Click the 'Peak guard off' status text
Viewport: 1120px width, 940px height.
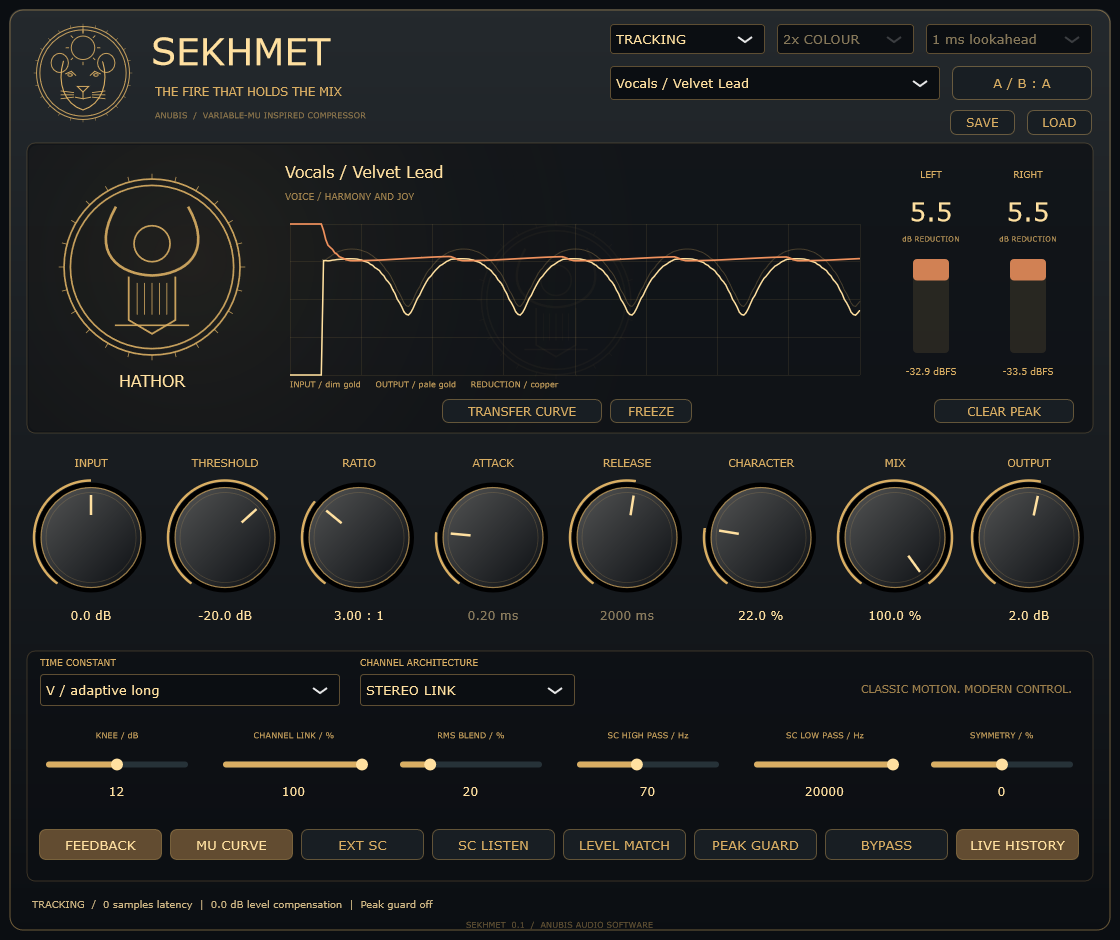click(396, 904)
